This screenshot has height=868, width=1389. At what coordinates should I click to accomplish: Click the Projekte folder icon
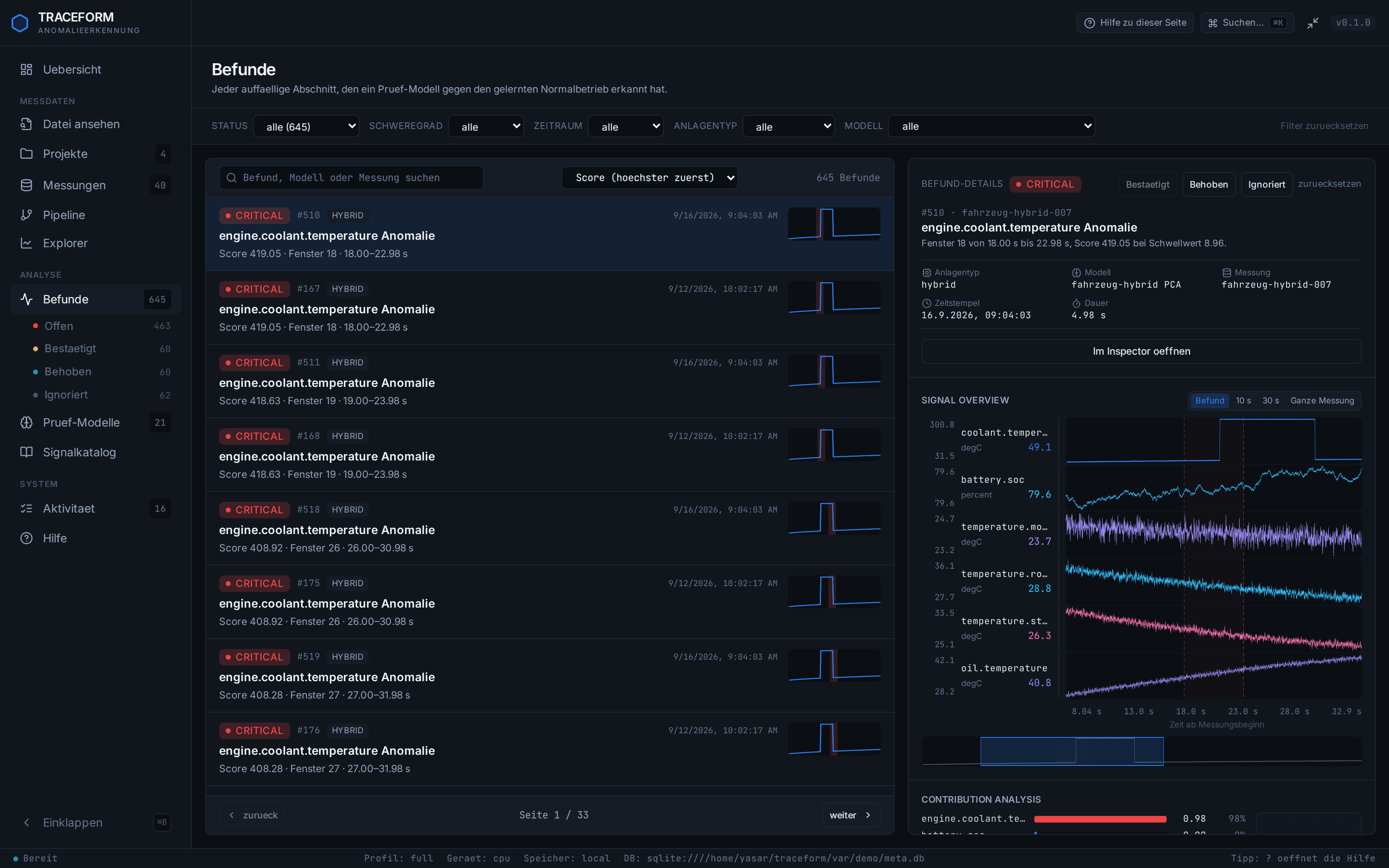click(26, 154)
